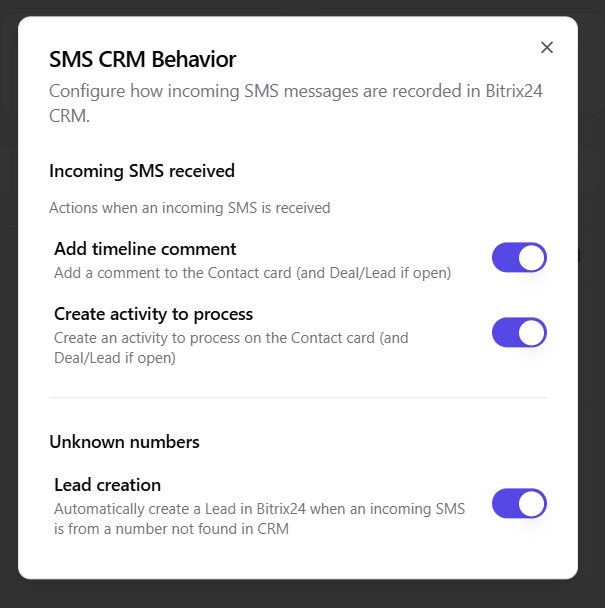Click the 'Create activity to process' label

153,314
